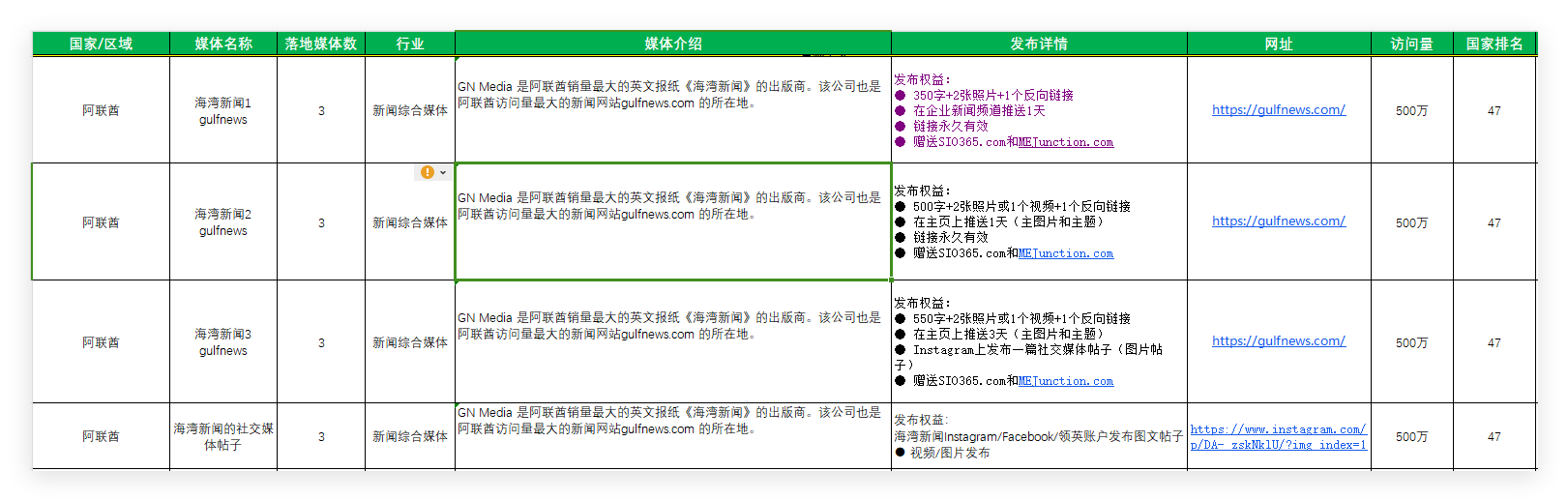Image resolution: width=1568 pixels, height=501 pixels.
Task: Select the 国家/区域 header cell
Action: tap(101, 44)
